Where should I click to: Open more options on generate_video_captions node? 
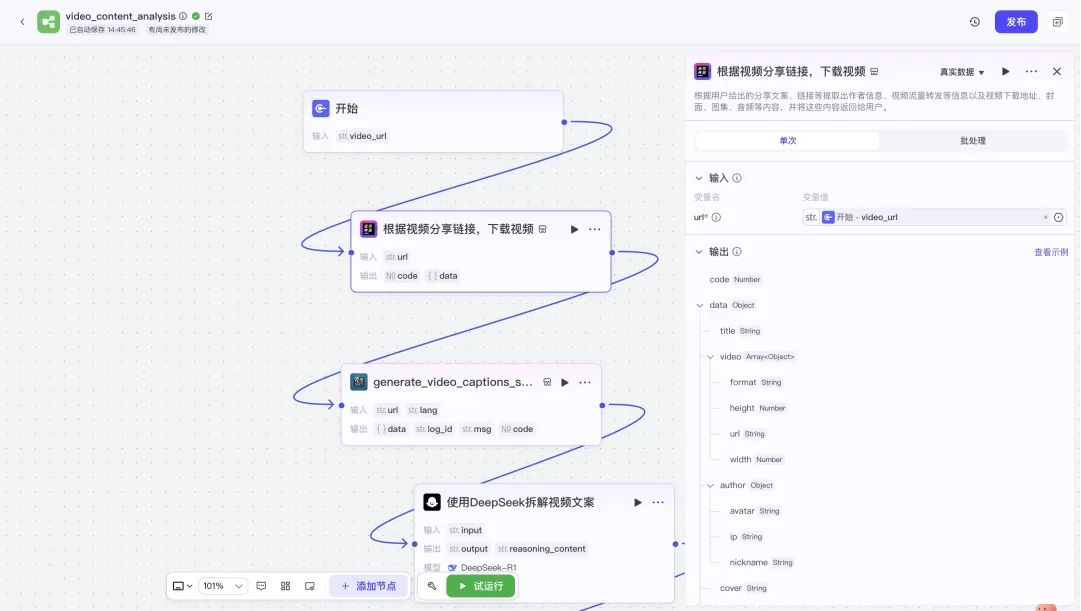pyautogui.click(x=585, y=382)
